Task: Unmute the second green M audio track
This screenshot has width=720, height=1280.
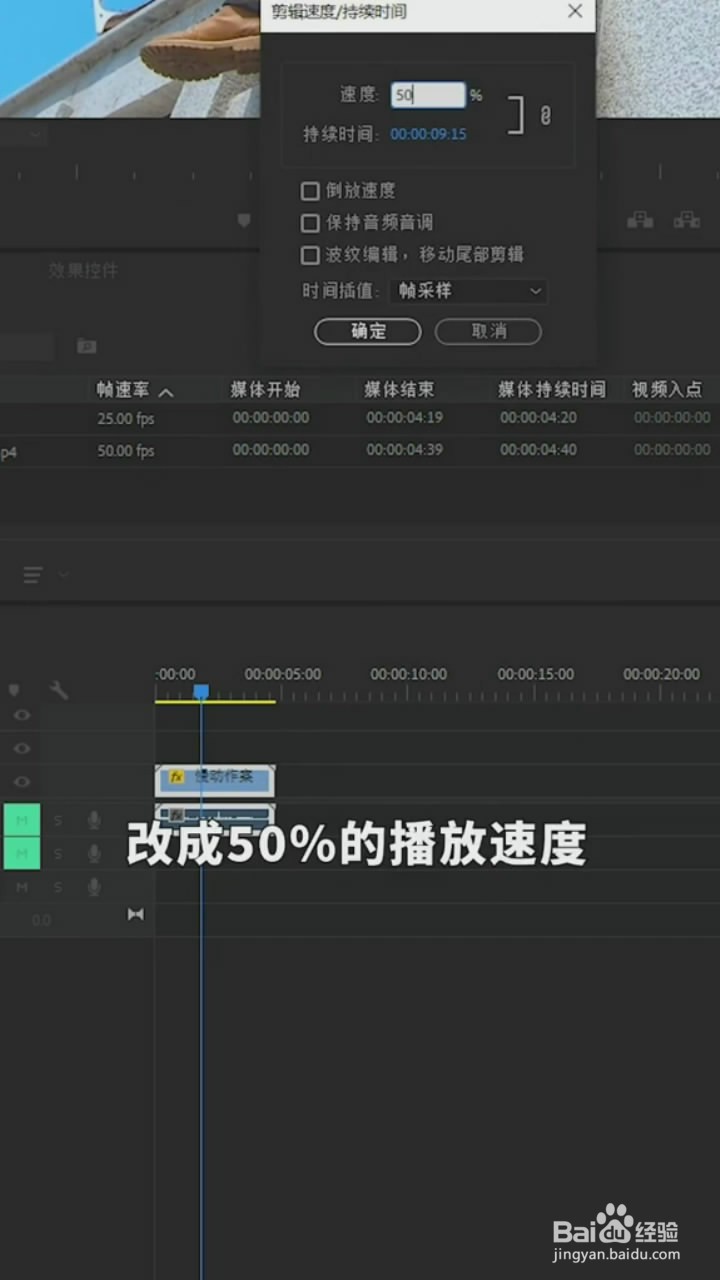Action: (22, 853)
